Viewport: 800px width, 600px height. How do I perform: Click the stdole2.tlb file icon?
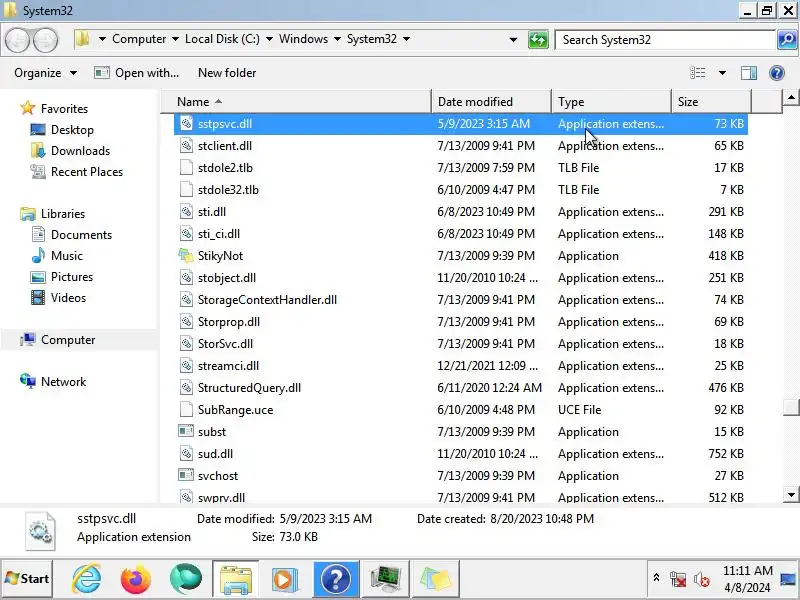tap(186, 168)
